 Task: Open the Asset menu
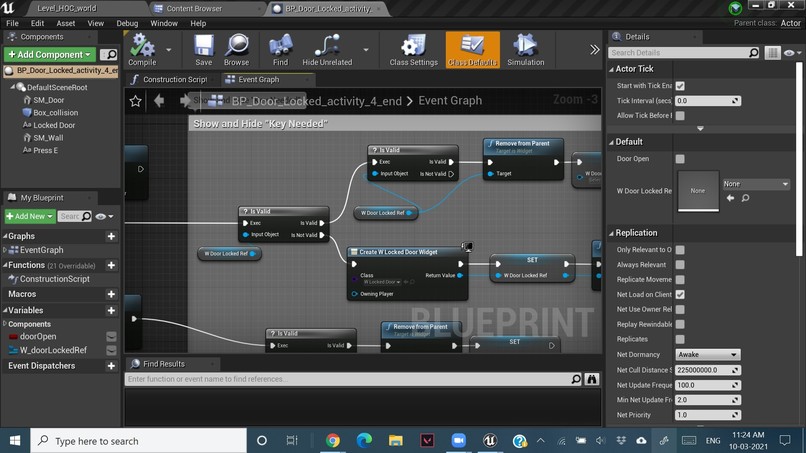click(66, 23)
